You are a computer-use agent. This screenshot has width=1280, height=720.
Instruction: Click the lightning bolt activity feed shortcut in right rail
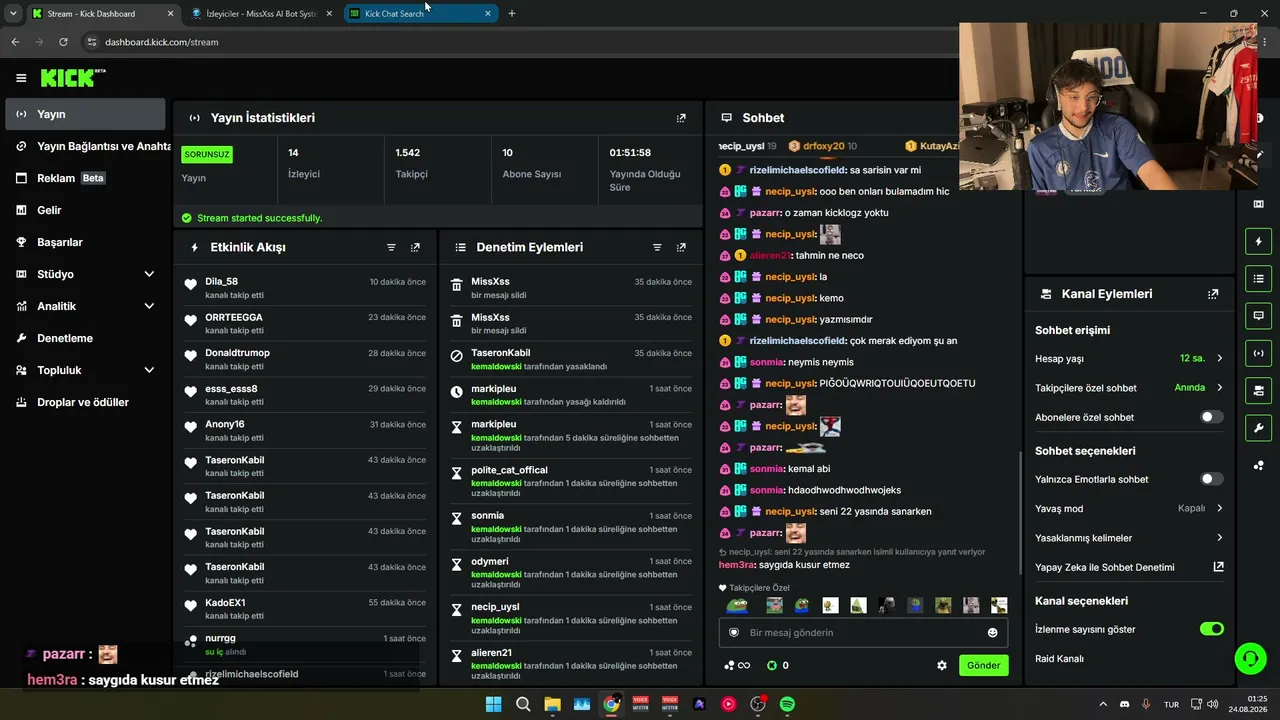(x=1258, y=241)
